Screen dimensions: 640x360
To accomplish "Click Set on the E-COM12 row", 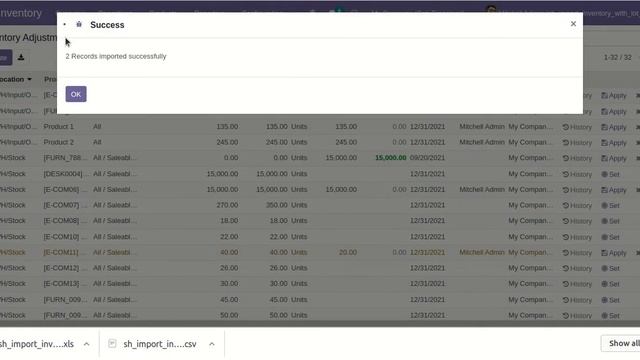I will 611,269.
